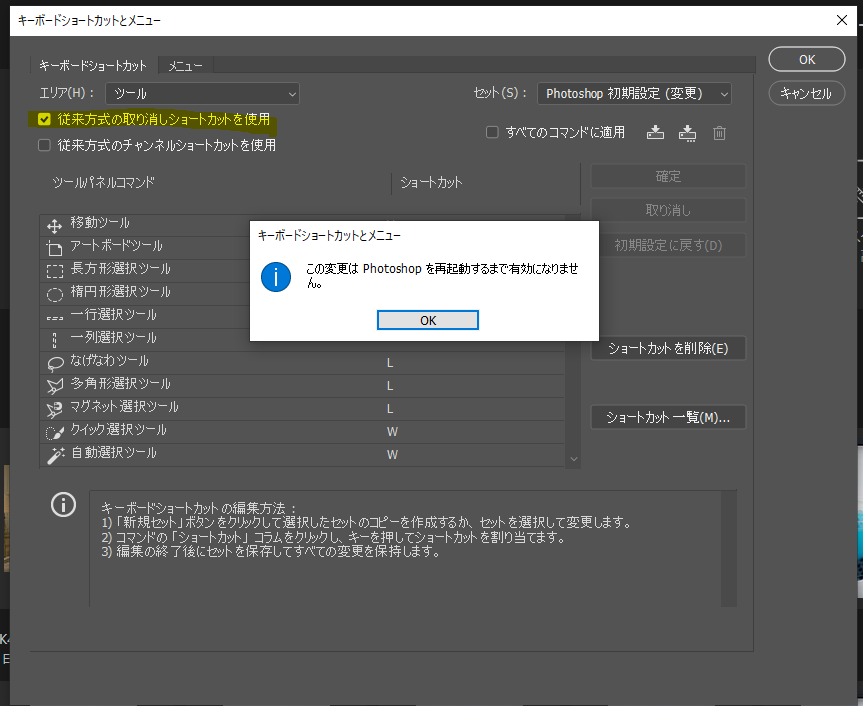
Task: Open the セット dropdown for Photoshop 初期設定
Action: 634,93
